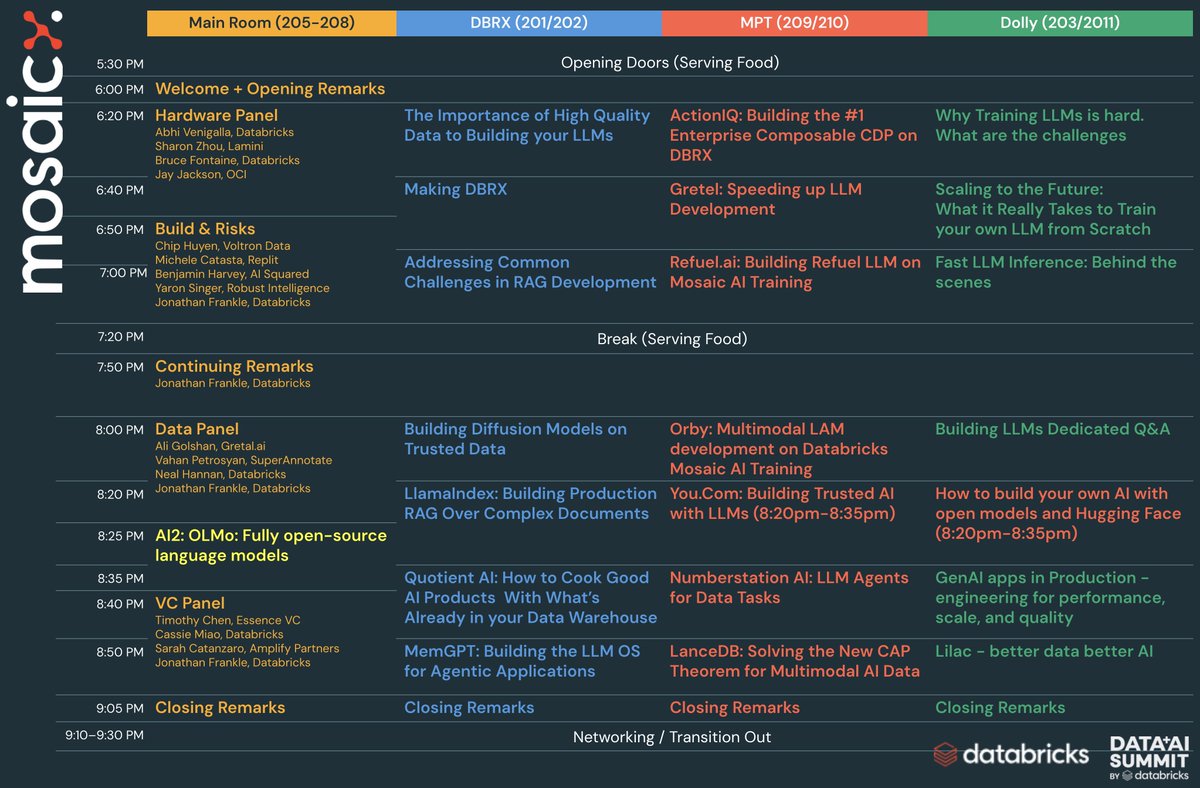Click the 7:20 PM time label
This screenshot has height=788, width=1200.
(120, 337)
